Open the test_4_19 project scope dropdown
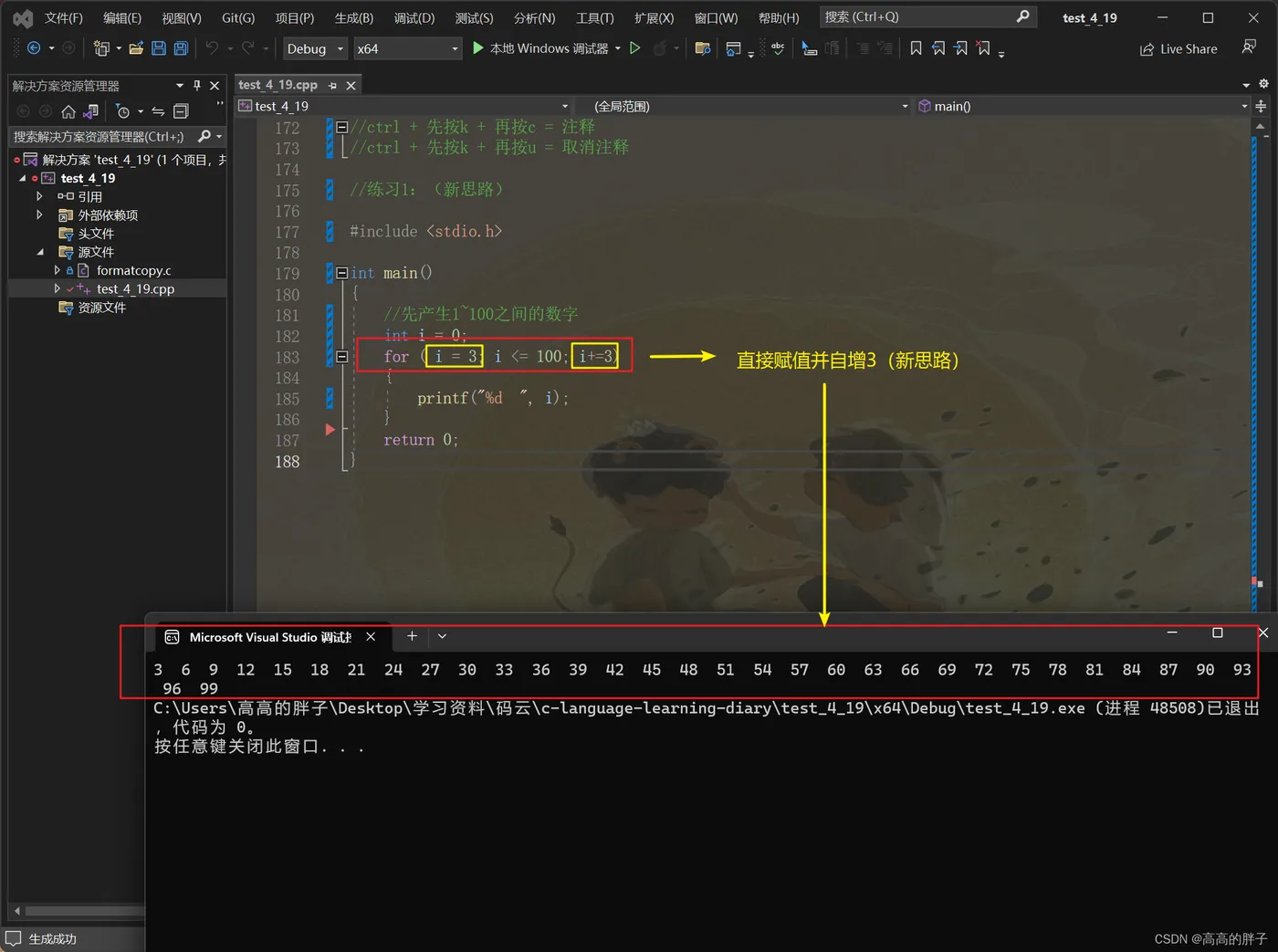 pyautogui.click(x=403, y=106)
